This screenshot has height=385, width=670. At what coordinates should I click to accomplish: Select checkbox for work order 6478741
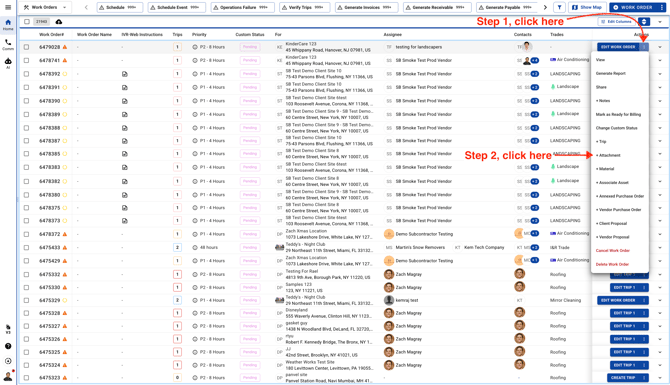26,60
